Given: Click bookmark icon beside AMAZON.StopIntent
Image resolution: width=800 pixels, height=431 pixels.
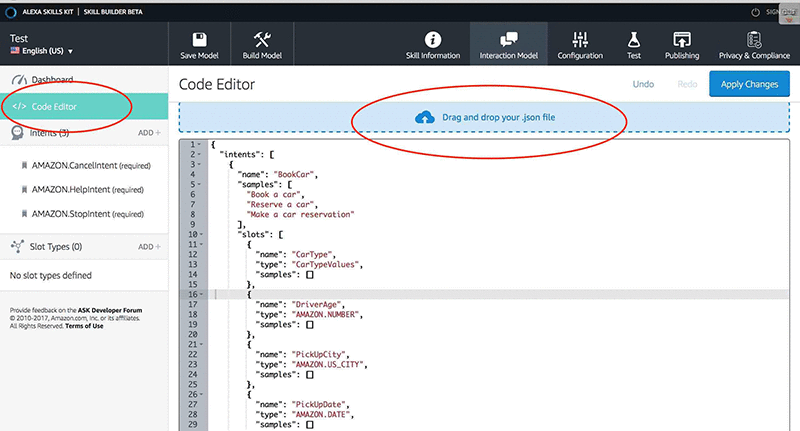Looking at the screenshot, I should click(24, 214).
